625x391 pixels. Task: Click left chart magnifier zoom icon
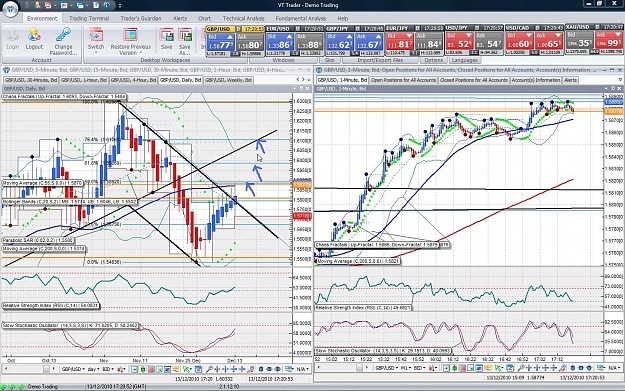(x=209, y=369)
